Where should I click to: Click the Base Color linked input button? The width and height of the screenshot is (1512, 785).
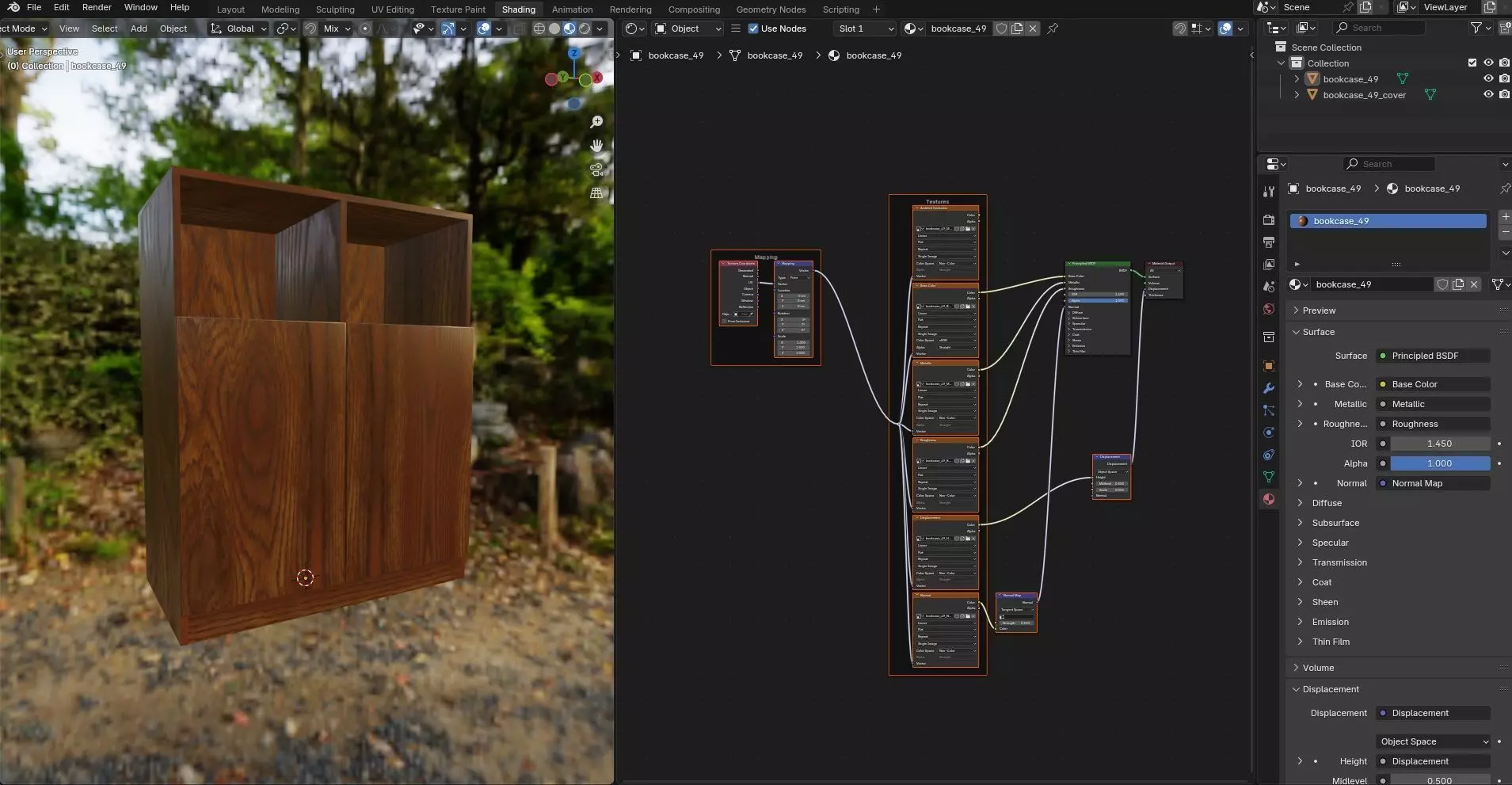1434,384
